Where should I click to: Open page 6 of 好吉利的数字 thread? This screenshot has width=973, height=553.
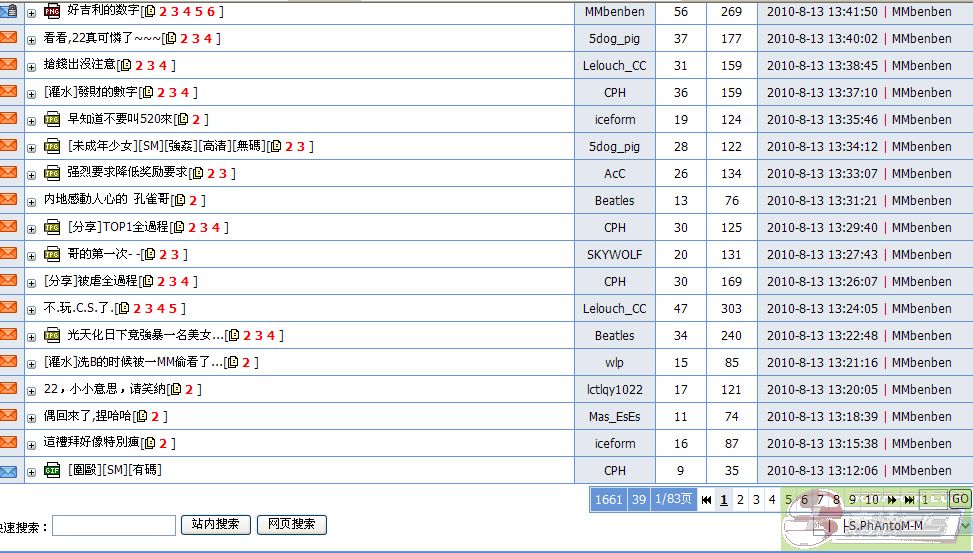pos(211,12)
